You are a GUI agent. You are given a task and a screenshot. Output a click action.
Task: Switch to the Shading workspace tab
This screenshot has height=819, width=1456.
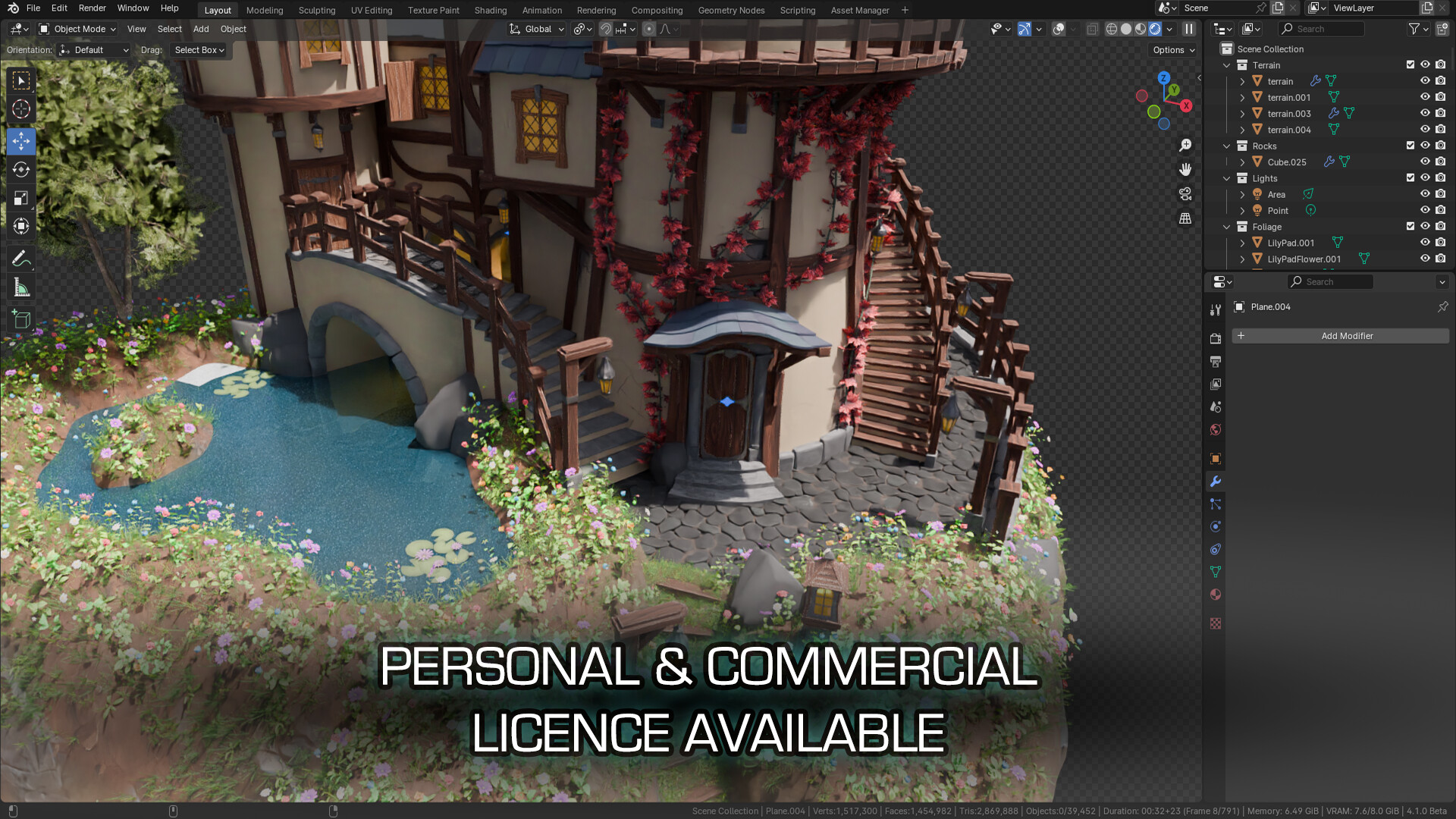pos(490,10)
